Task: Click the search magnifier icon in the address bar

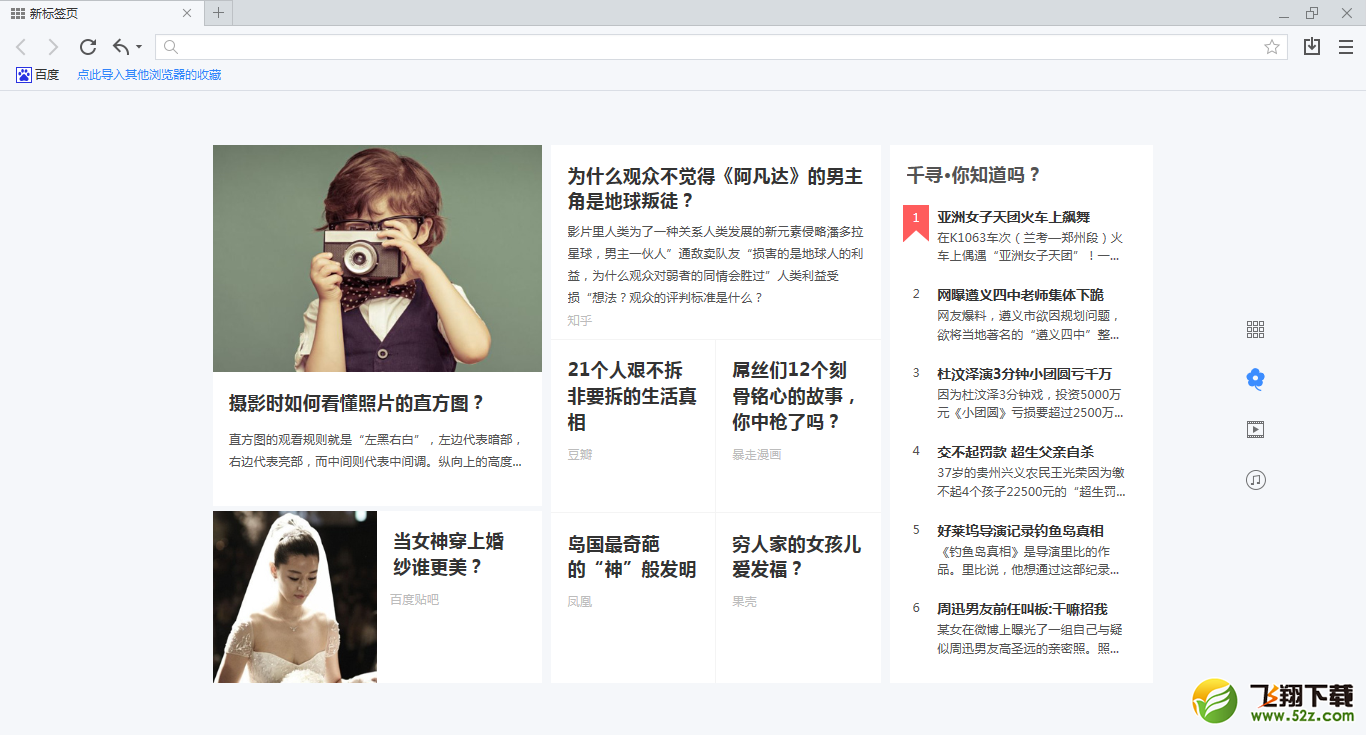Action: [x=170, y=47]
